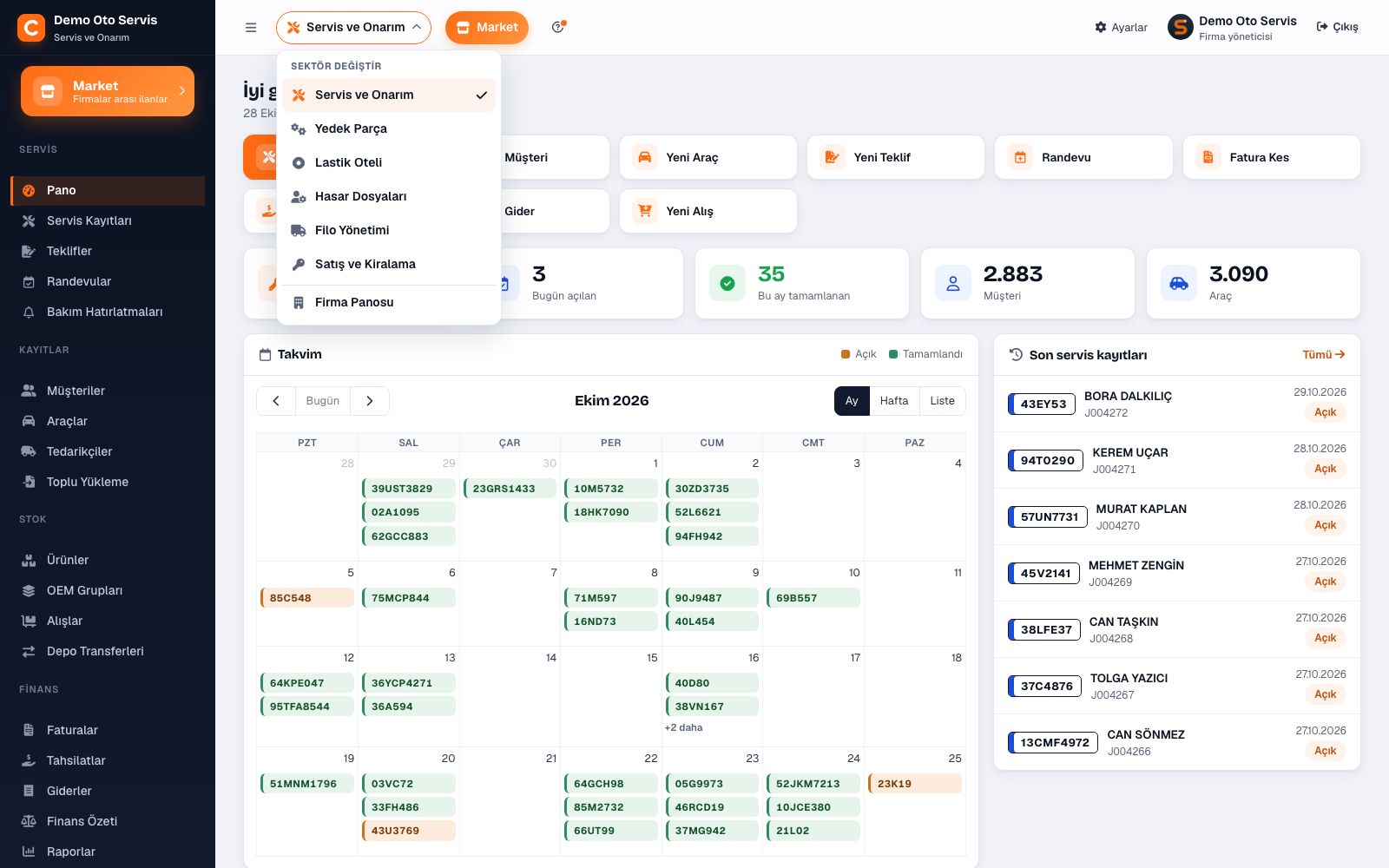Click Yeni Alış quick action

pos(708,211)
